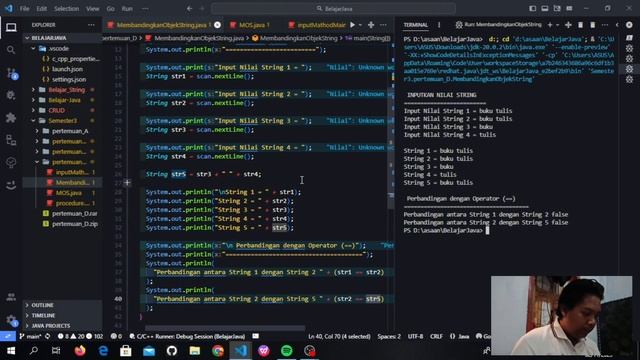Image resolution: width=640 pixels, height=360 pixels.
Task: Change indentation via Spaces: 2 status item
Action: 389,336
